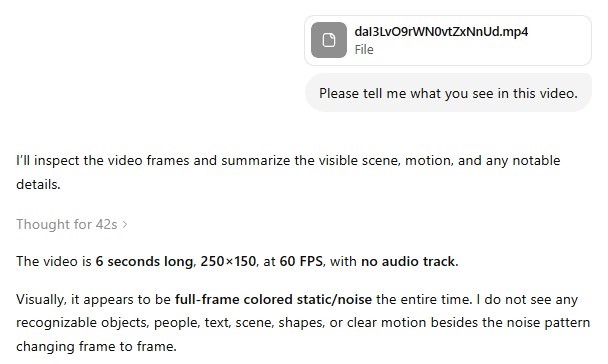
Task: Click the document icon in the attachment card
Action: coord(329,40)
